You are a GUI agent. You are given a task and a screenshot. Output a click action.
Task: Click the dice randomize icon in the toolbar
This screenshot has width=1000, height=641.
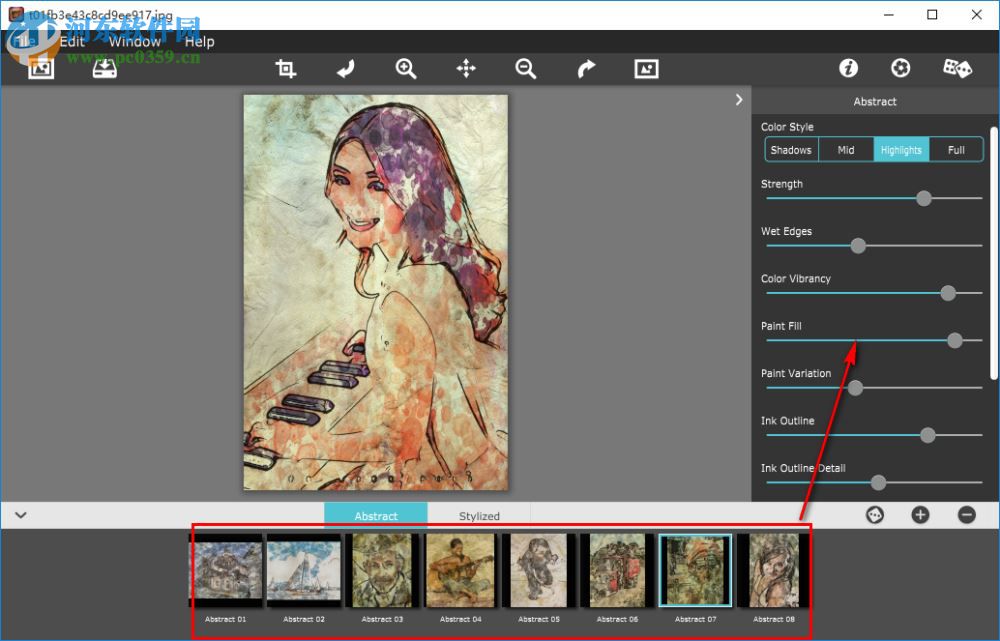(957, 68)
